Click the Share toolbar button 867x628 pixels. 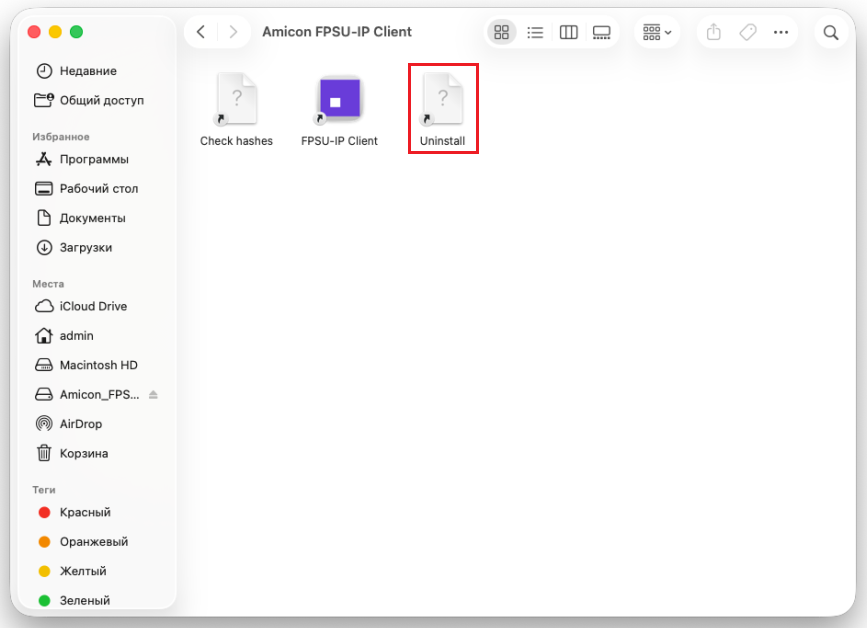[714, 32]
